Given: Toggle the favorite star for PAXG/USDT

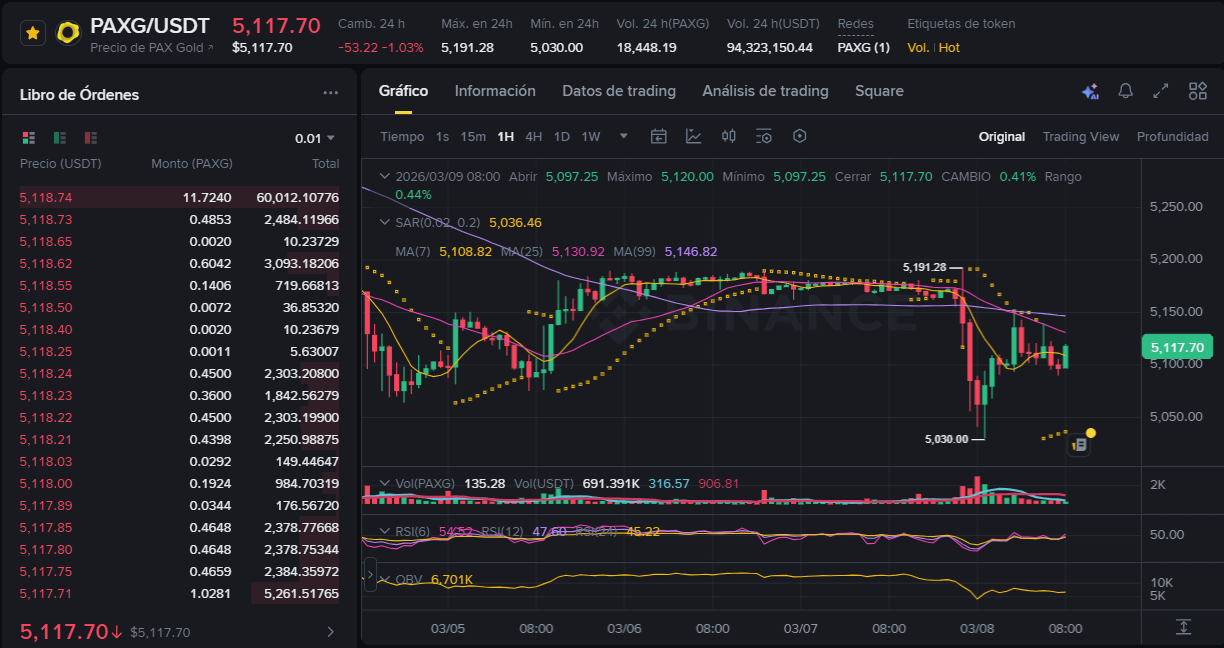Looking at the screenshot, I should (33, 34).
